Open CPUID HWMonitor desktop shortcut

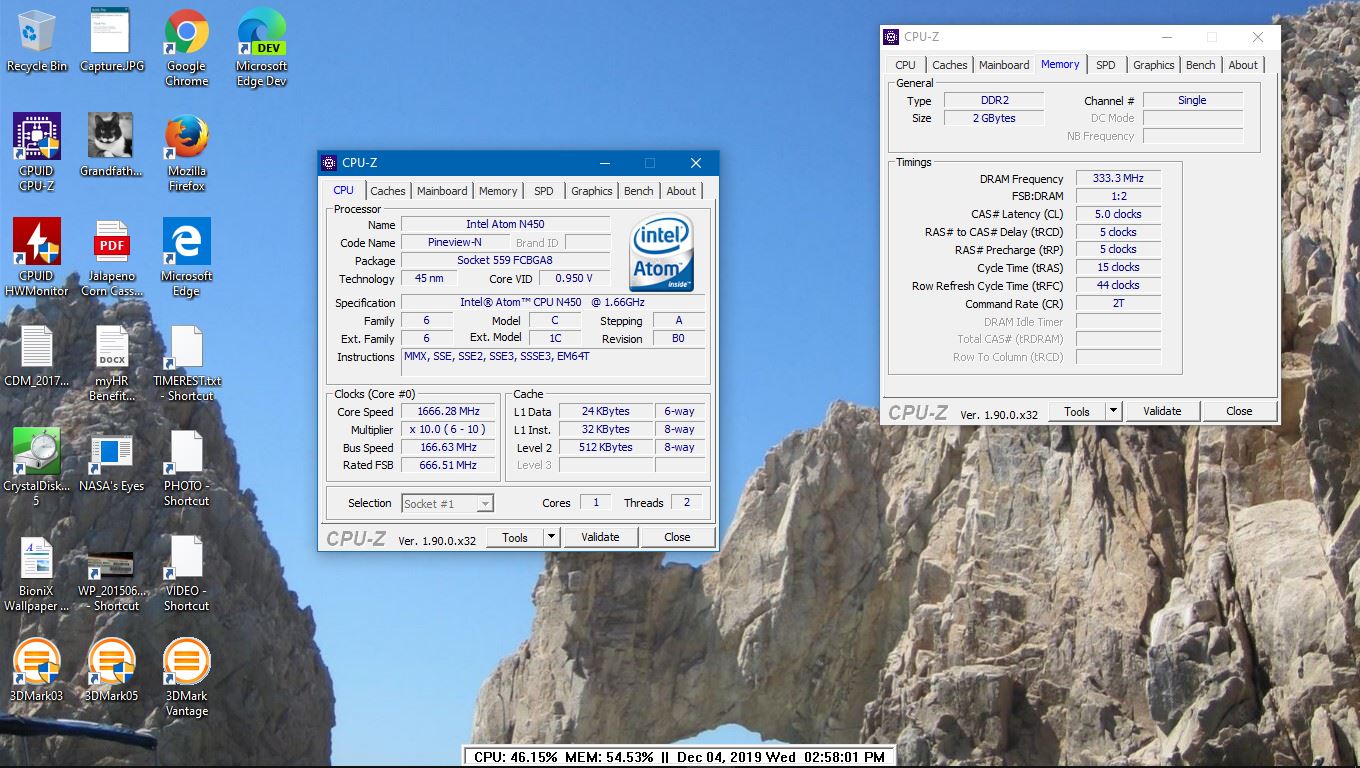click(x=37, y=257)
